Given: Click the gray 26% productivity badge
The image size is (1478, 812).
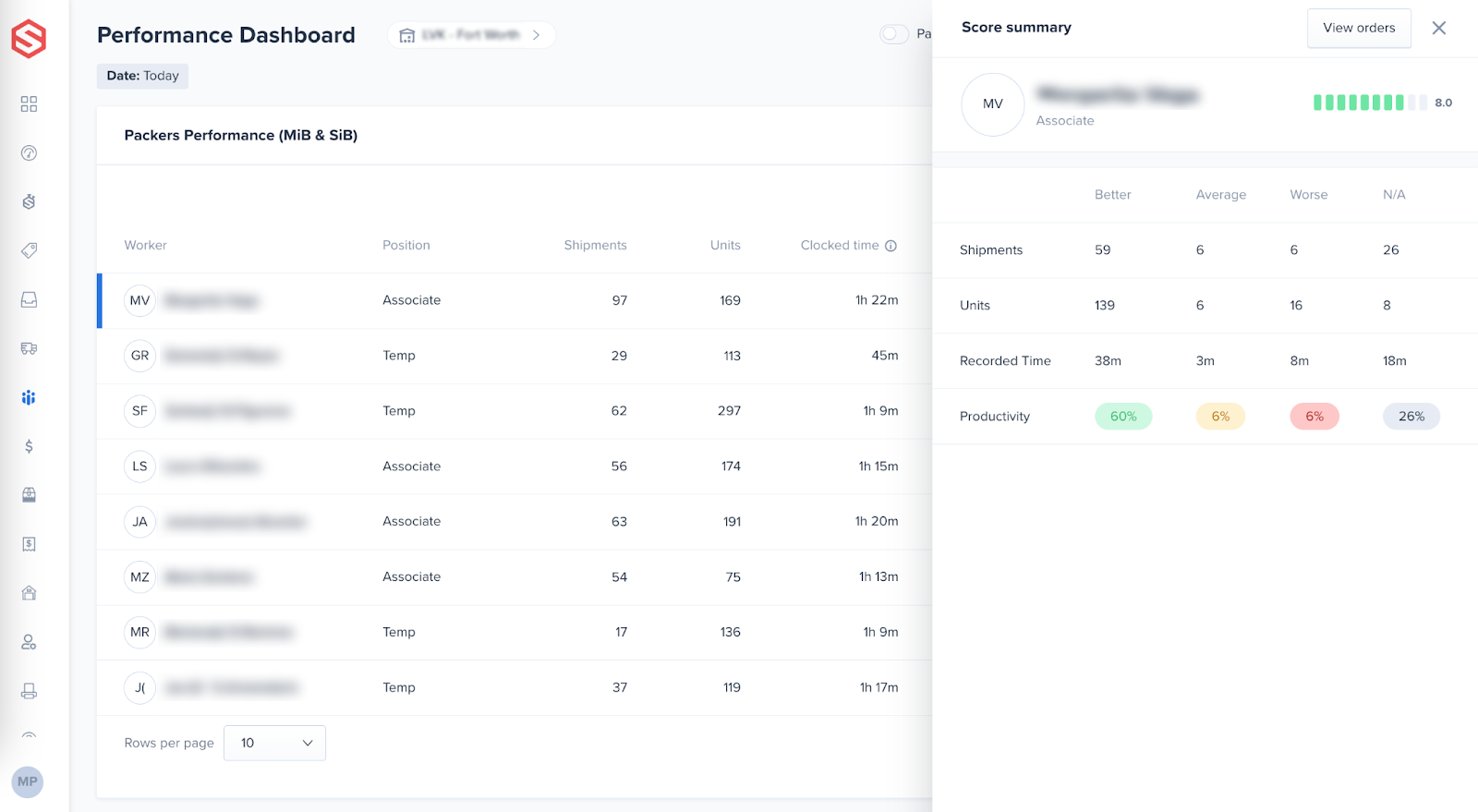Looking at the screenshot, I should click(x=1411, y=417).
